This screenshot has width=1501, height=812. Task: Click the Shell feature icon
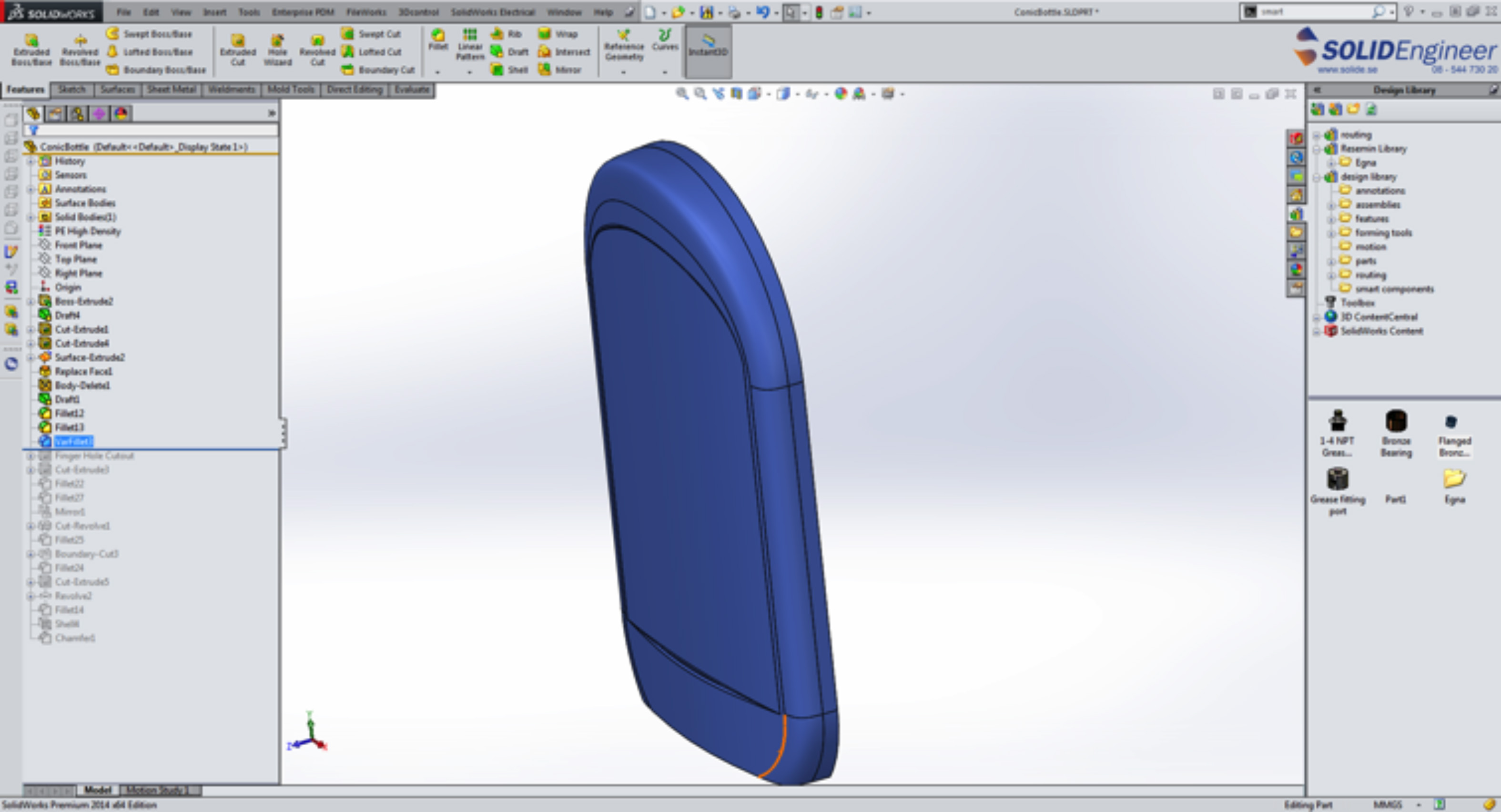(x=497, y=70)
